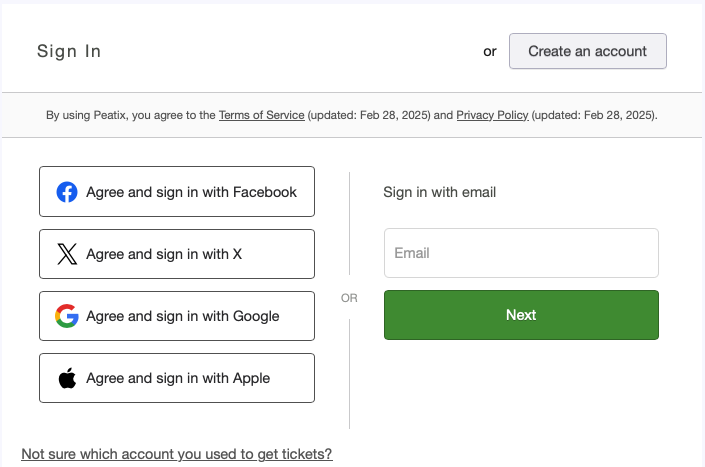Click the OR divider text between columns
The height and width of the screenshot is (467, 705).
[349, 298]
